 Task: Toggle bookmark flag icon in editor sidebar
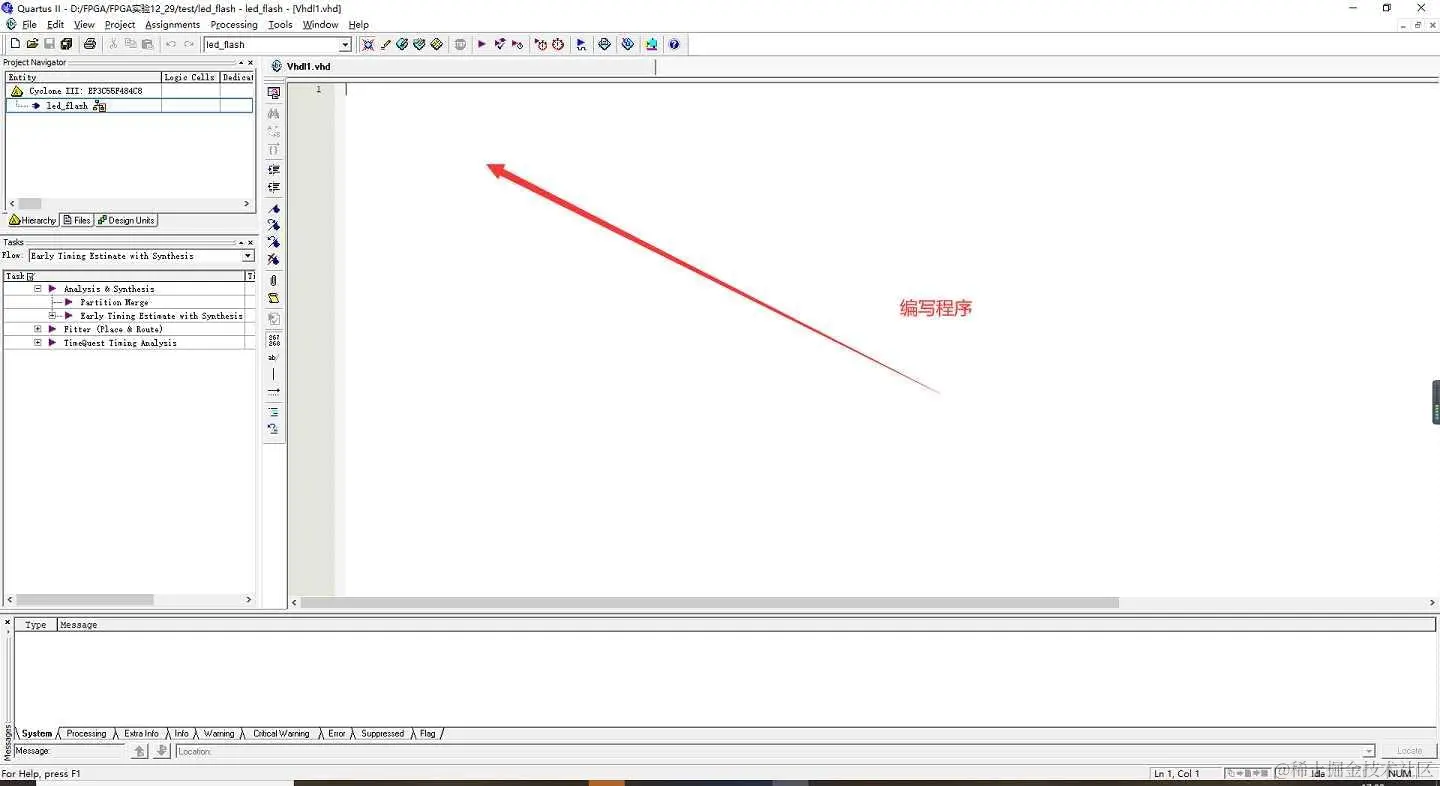273,208
